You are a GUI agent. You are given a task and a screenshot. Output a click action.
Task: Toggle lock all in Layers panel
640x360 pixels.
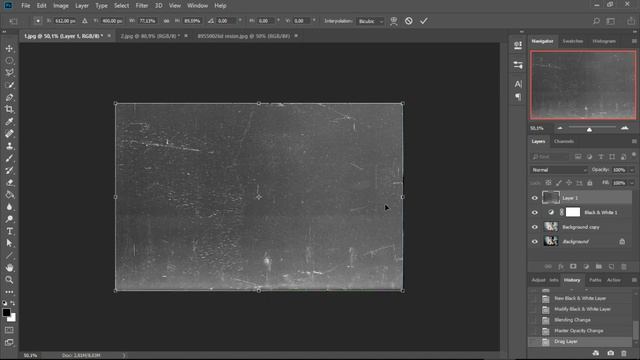[590, 183]
